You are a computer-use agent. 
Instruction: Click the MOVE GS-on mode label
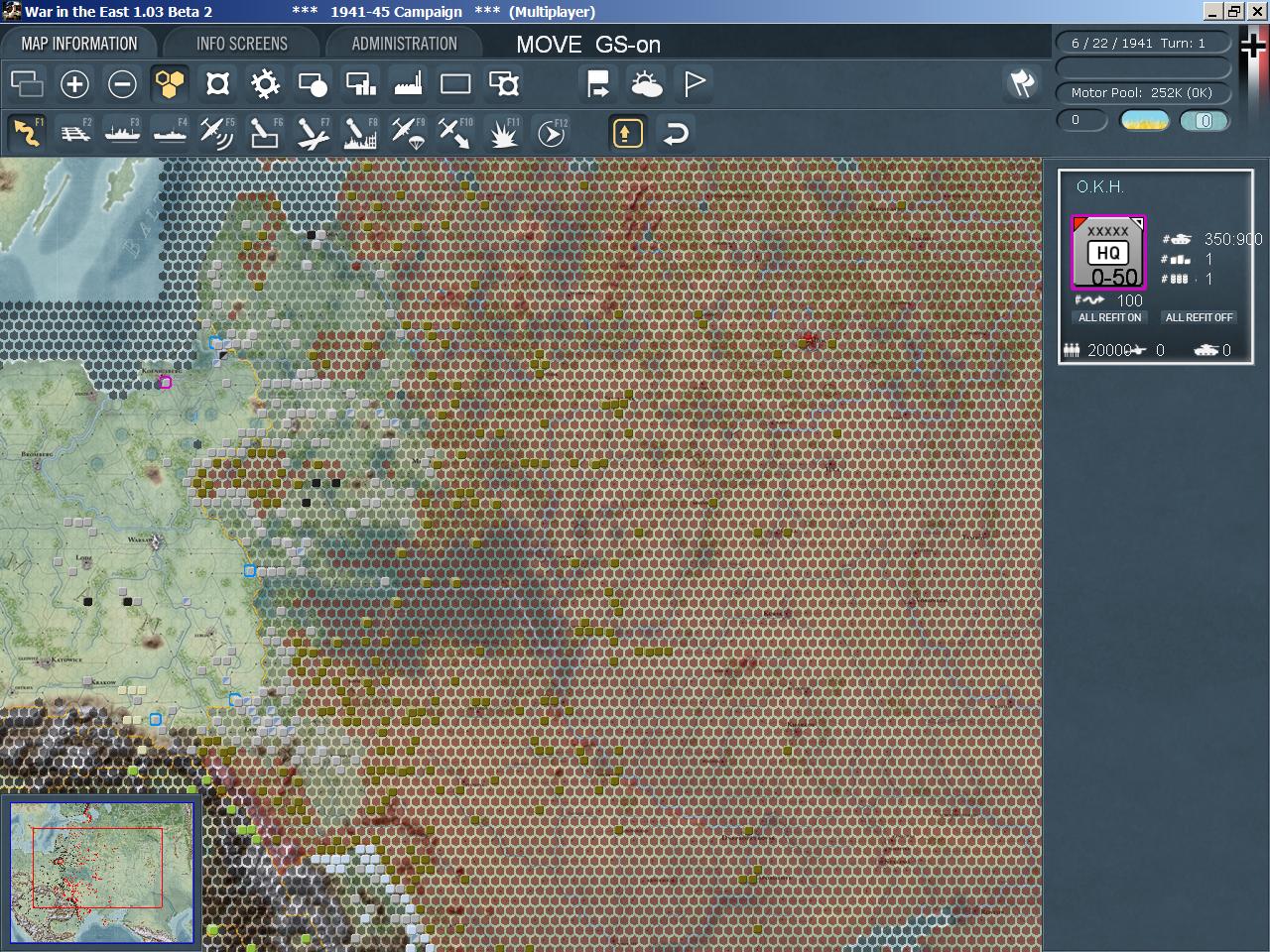(x=588, y=45)
